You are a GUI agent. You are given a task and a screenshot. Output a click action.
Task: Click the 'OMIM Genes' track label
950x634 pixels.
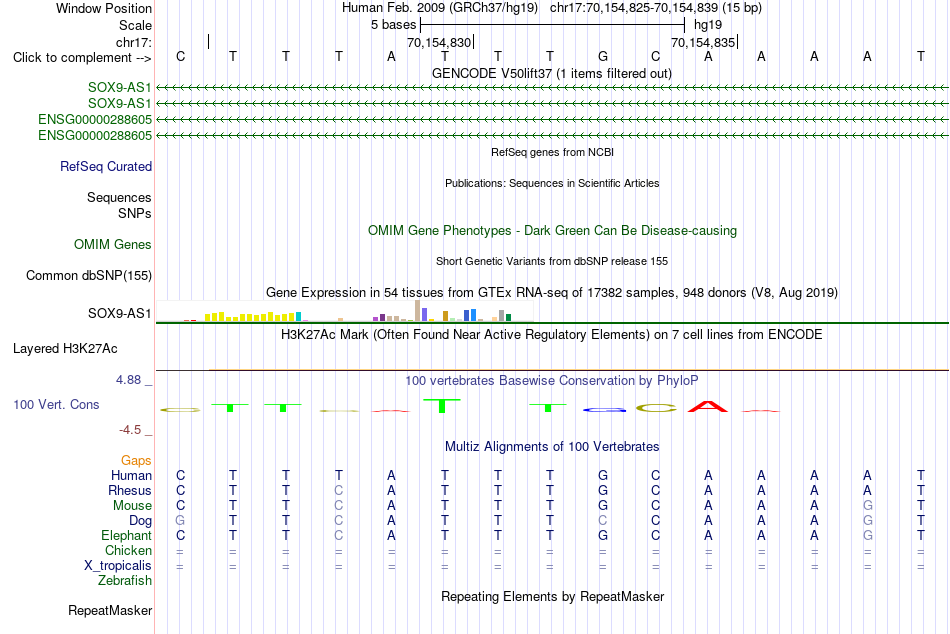tap(113, 244)
